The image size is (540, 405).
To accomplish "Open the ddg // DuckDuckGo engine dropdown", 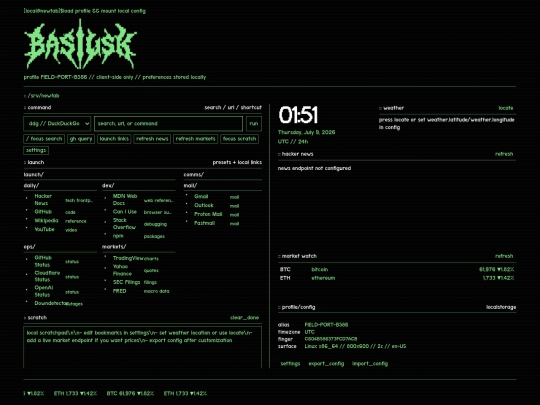I will [57, 124].
